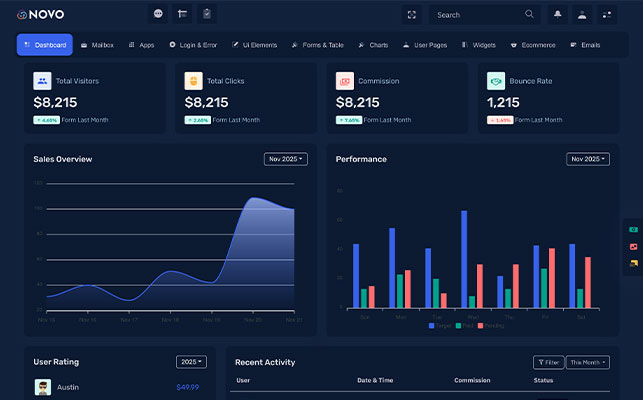Click the Bounce Rate eye icon
Viewport: 643px width, 400px height.
[495, 81]
